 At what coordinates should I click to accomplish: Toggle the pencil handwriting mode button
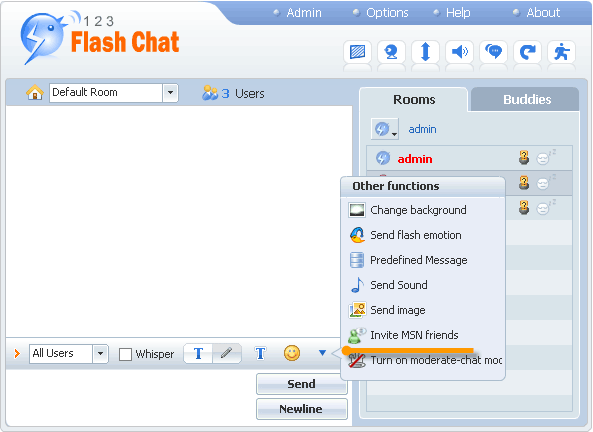point(227,354)
